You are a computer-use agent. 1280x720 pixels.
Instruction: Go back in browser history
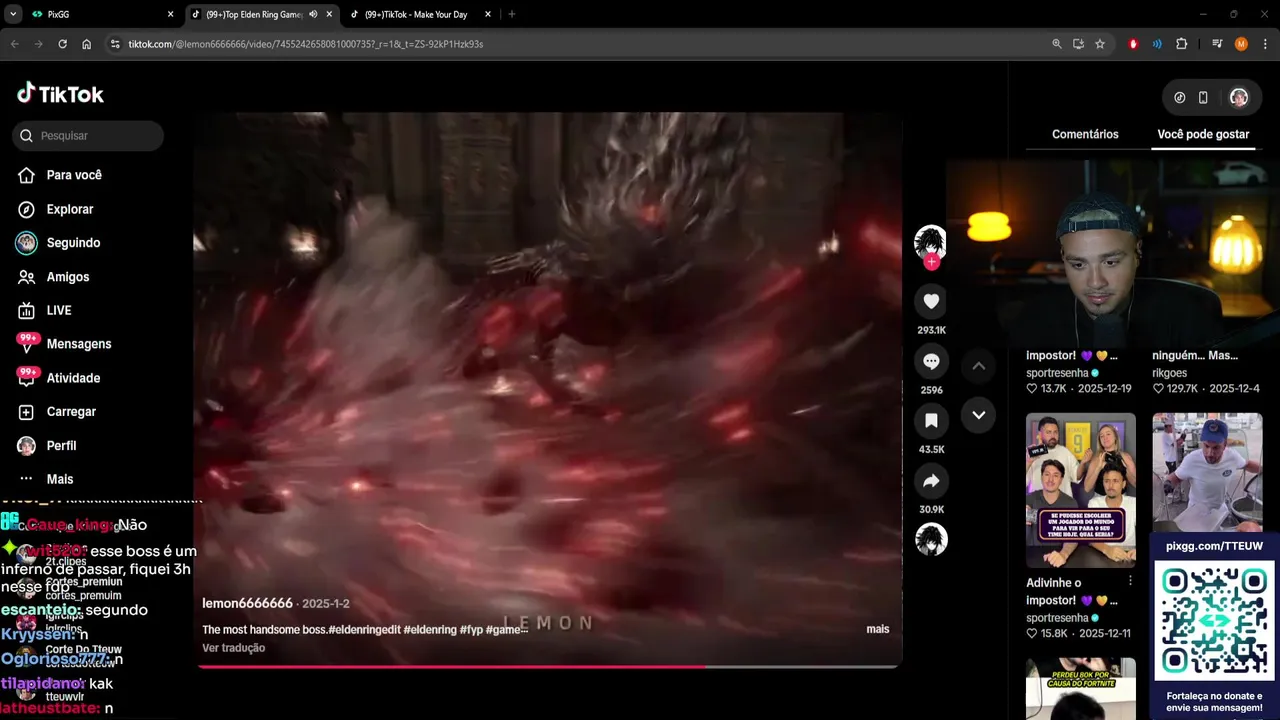[x=14, y=44]
